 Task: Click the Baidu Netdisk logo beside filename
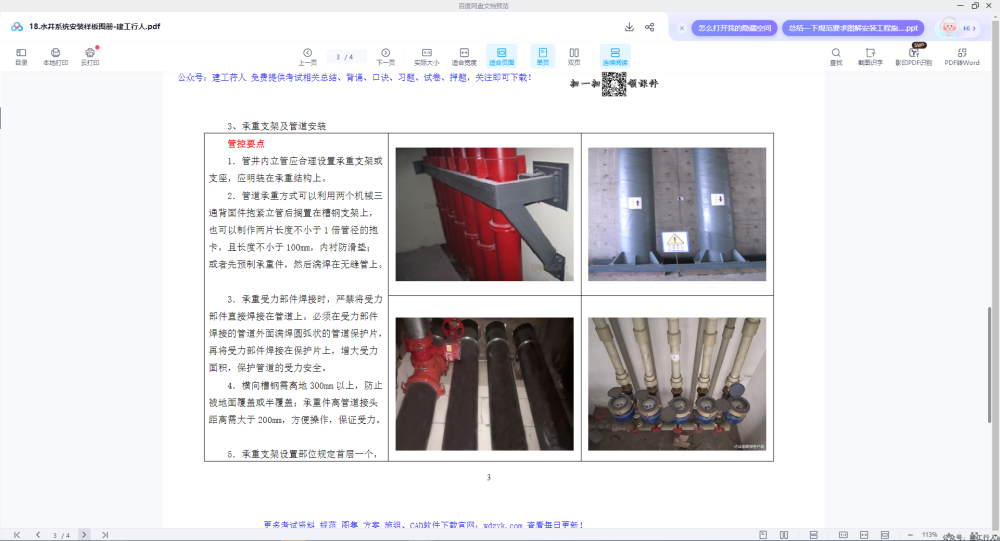pos(17,27)
